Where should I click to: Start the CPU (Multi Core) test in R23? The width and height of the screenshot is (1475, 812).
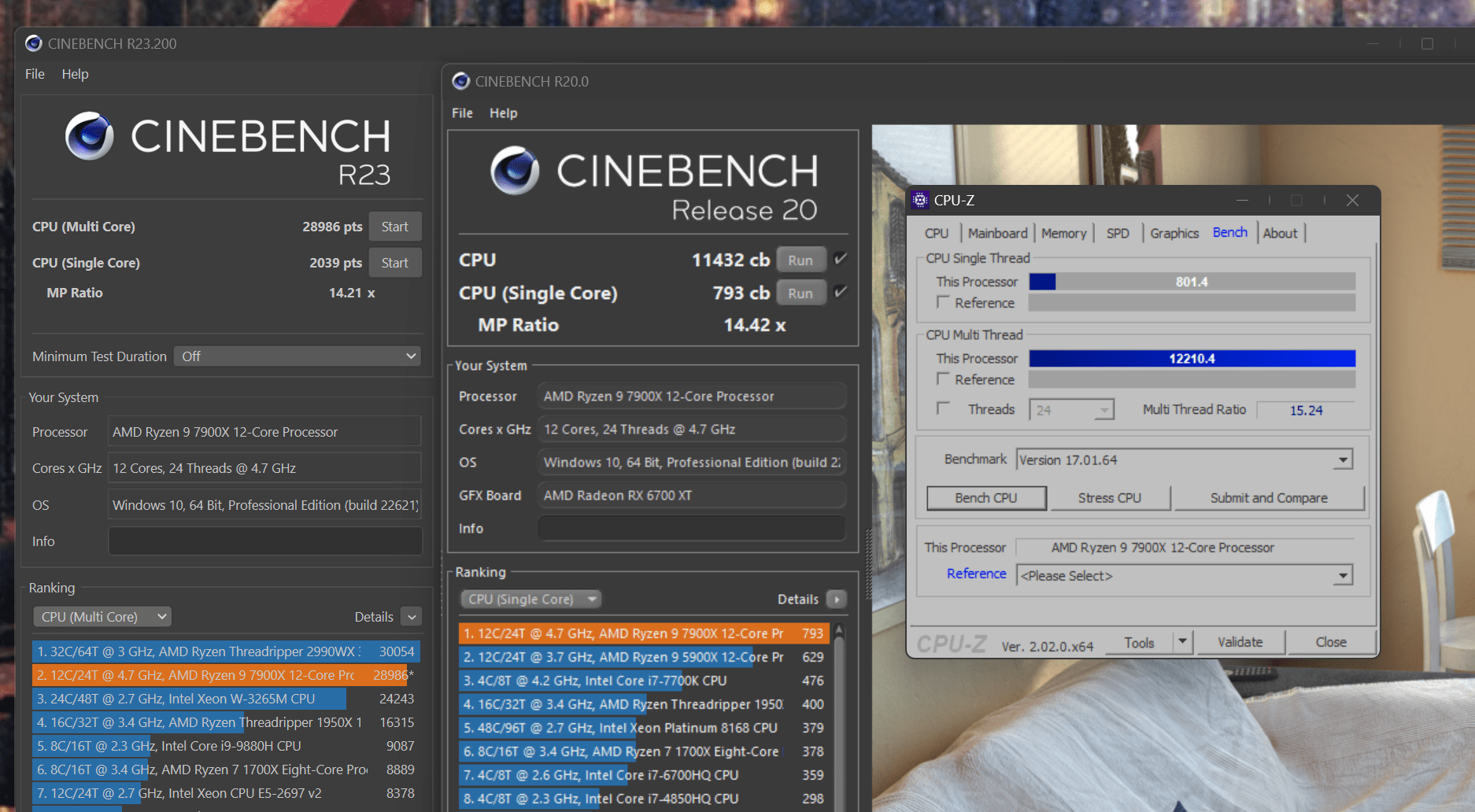point(395,227)
